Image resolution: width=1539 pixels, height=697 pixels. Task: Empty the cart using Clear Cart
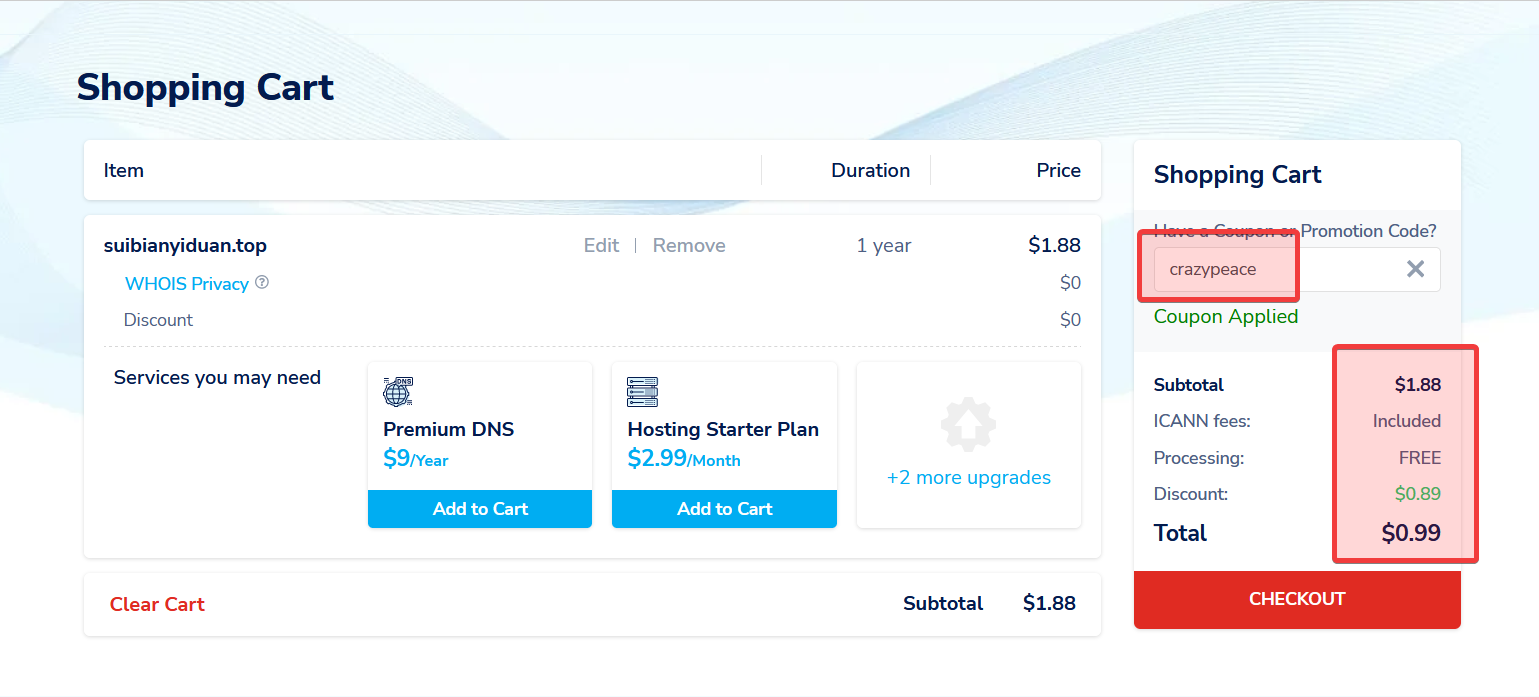coord(157,604)
